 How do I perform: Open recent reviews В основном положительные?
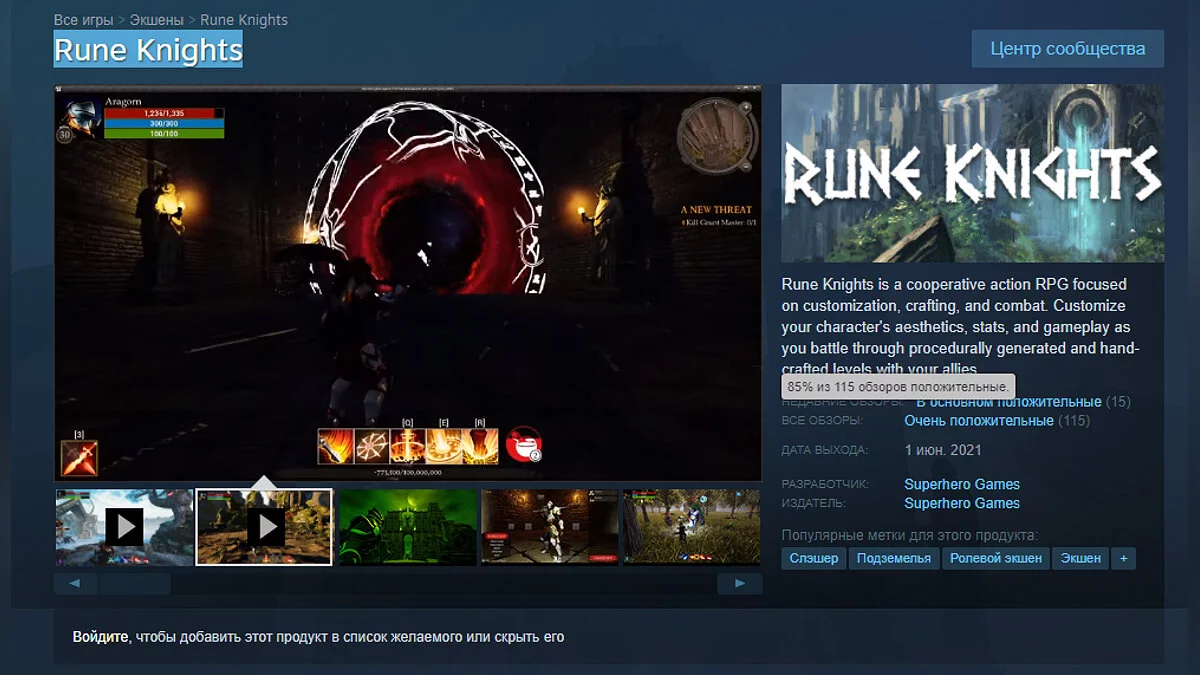1009,402
